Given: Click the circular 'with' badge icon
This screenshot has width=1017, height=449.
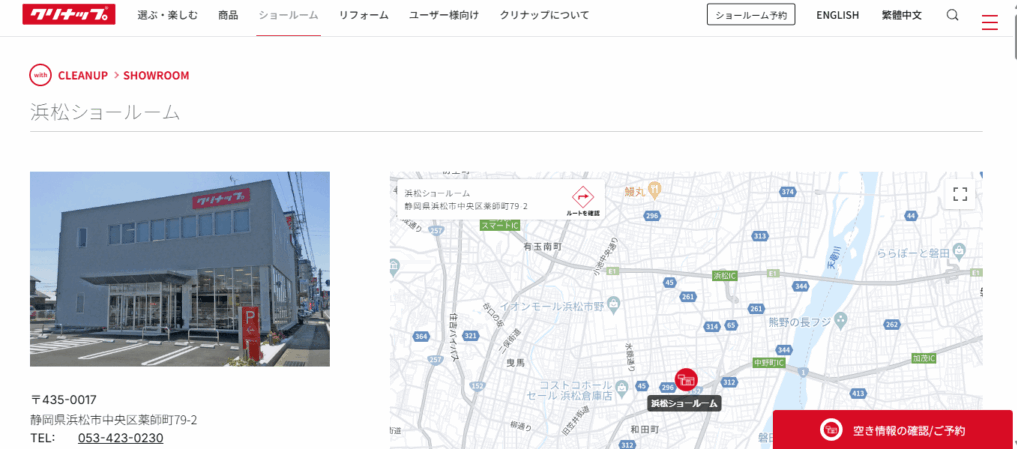Looking at the screenshot, I should pyautogui.click(x=40, y=75).
